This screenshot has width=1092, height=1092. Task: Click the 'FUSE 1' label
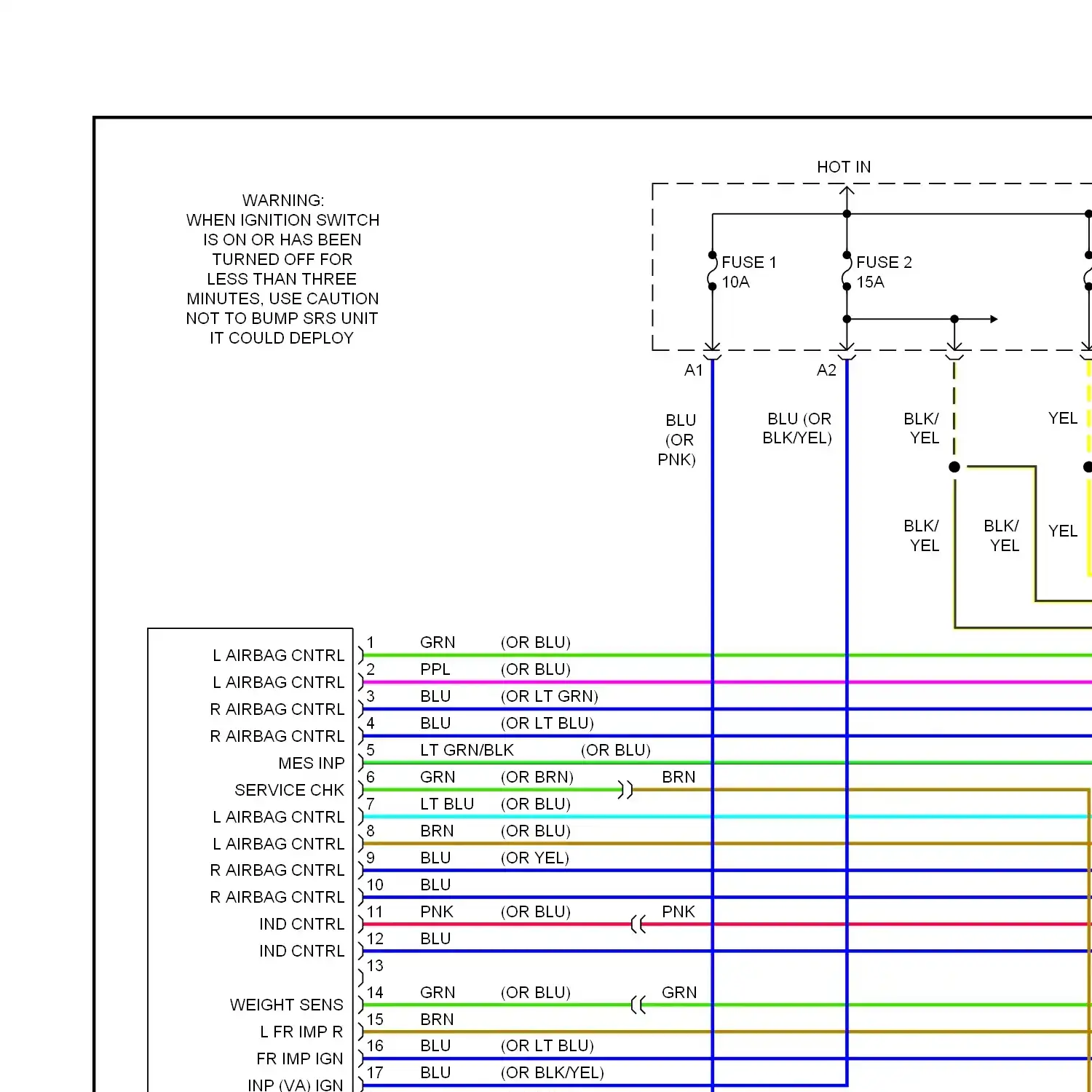pos(749,262)
